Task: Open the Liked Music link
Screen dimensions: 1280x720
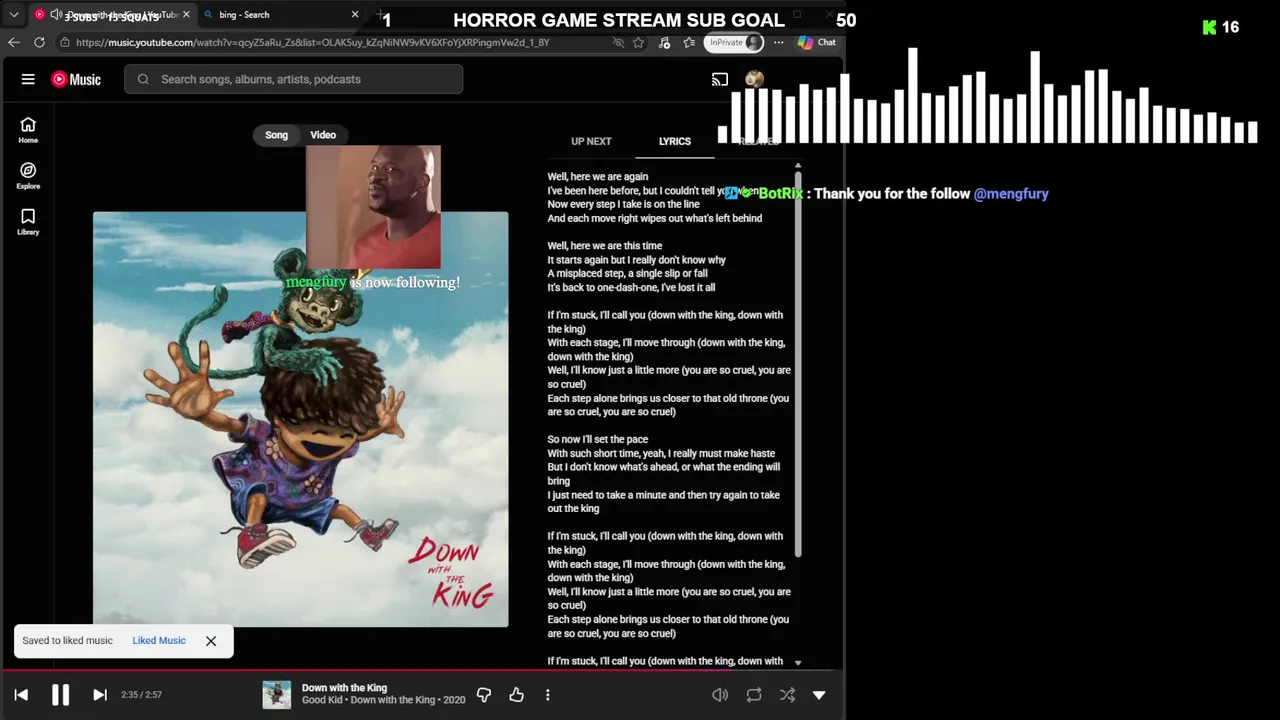Action: 159,640
